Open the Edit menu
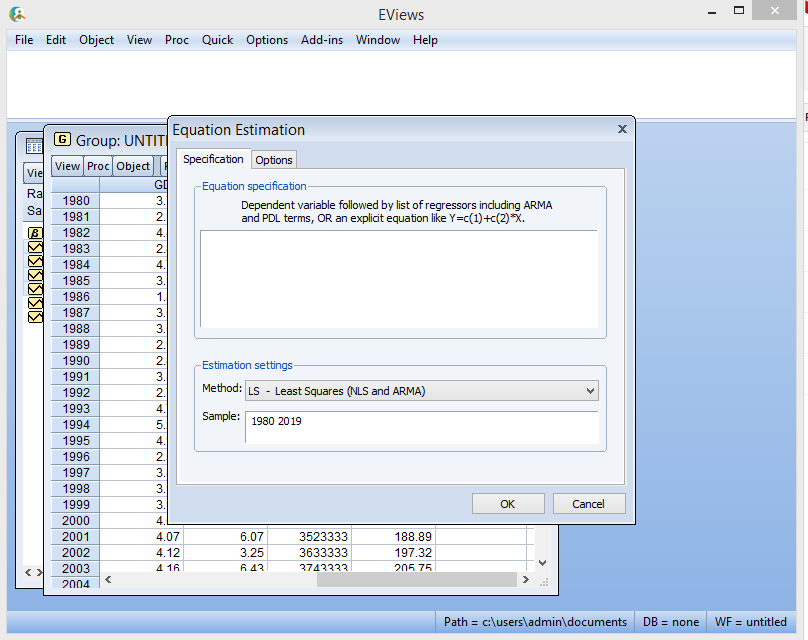The height and width of the screenshot is (640, 808). (x=56, y=40)
